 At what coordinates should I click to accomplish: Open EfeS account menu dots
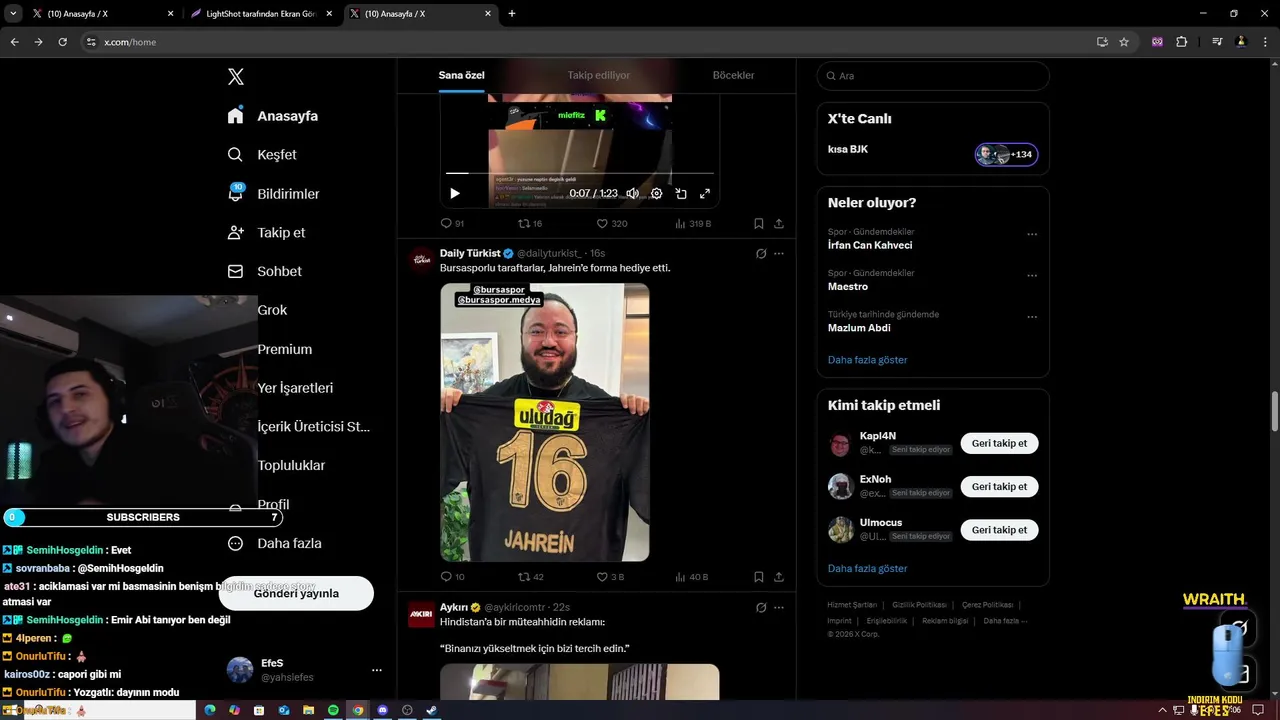coord(377,670)
